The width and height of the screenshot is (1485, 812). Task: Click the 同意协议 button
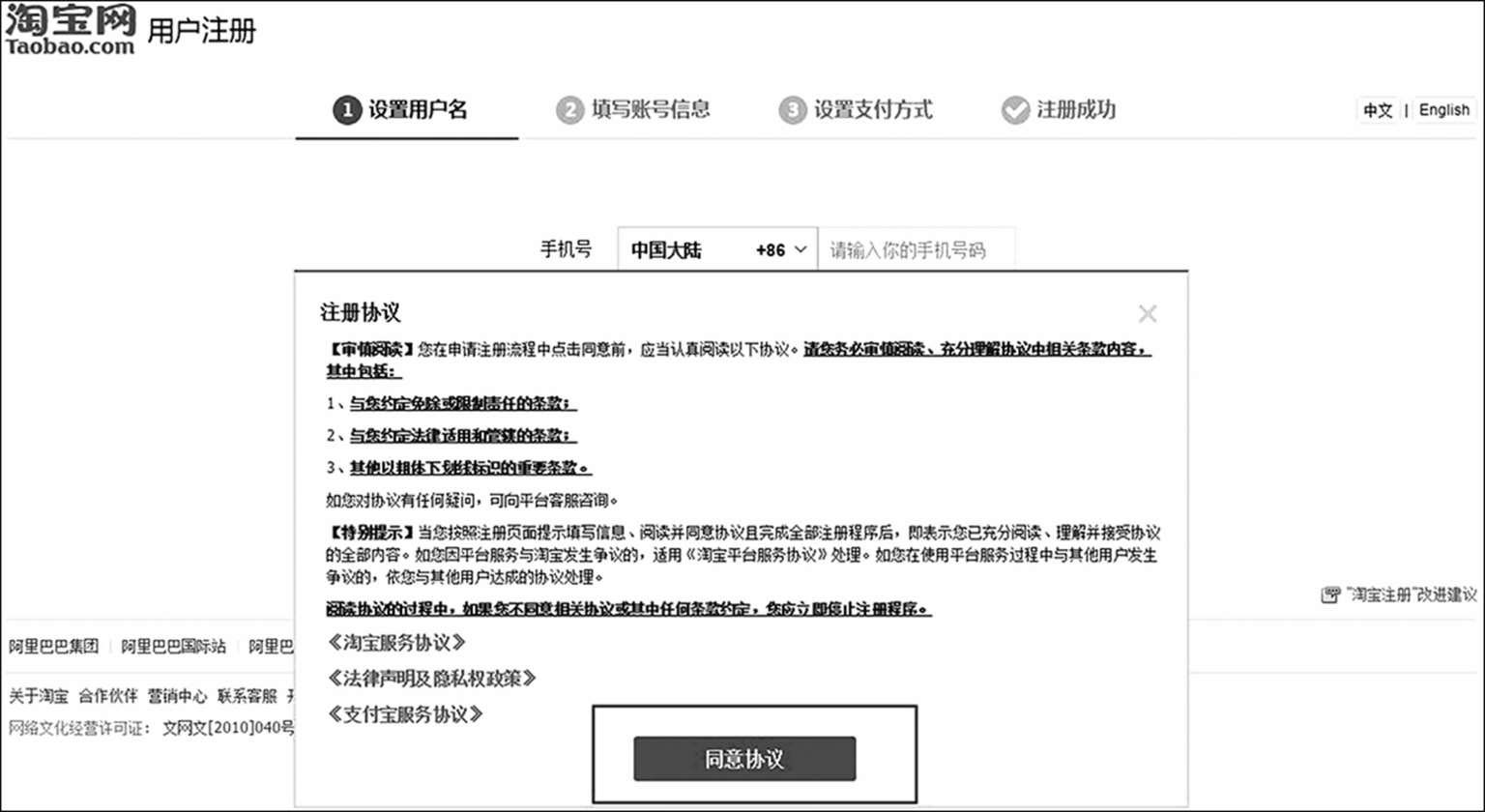tap(744, 759)
